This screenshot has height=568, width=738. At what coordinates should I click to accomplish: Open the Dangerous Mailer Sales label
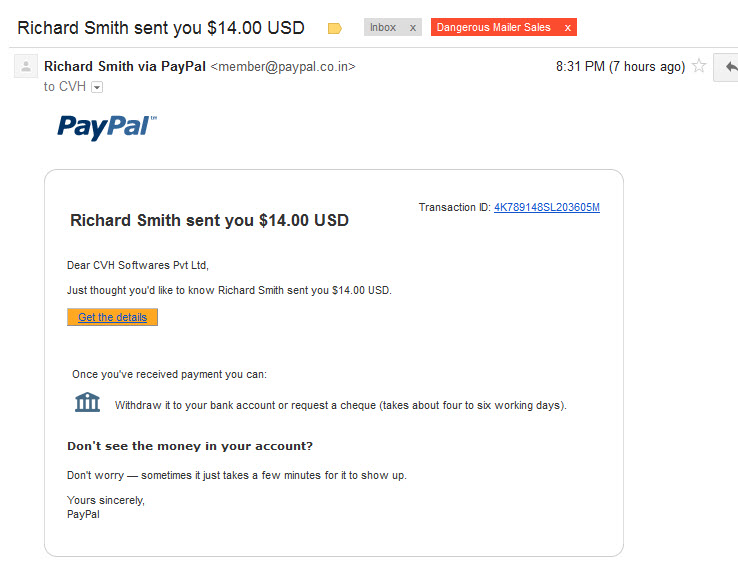click(493, 27)
